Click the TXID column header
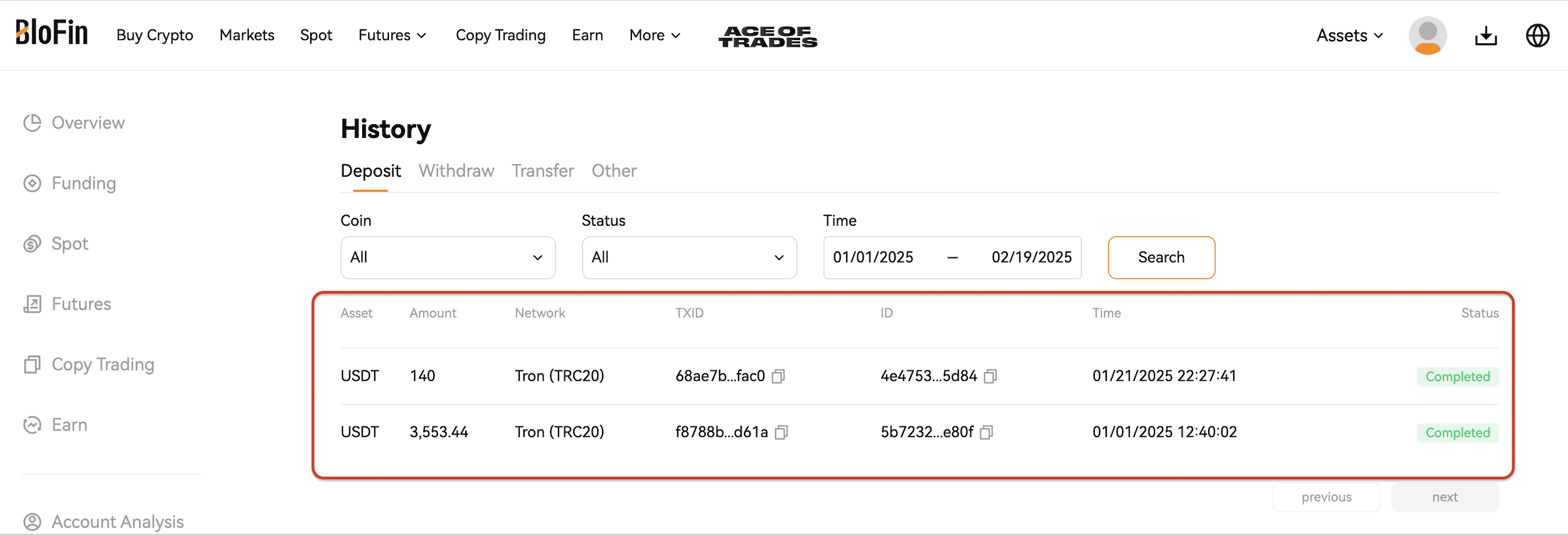 coord(689,313)
